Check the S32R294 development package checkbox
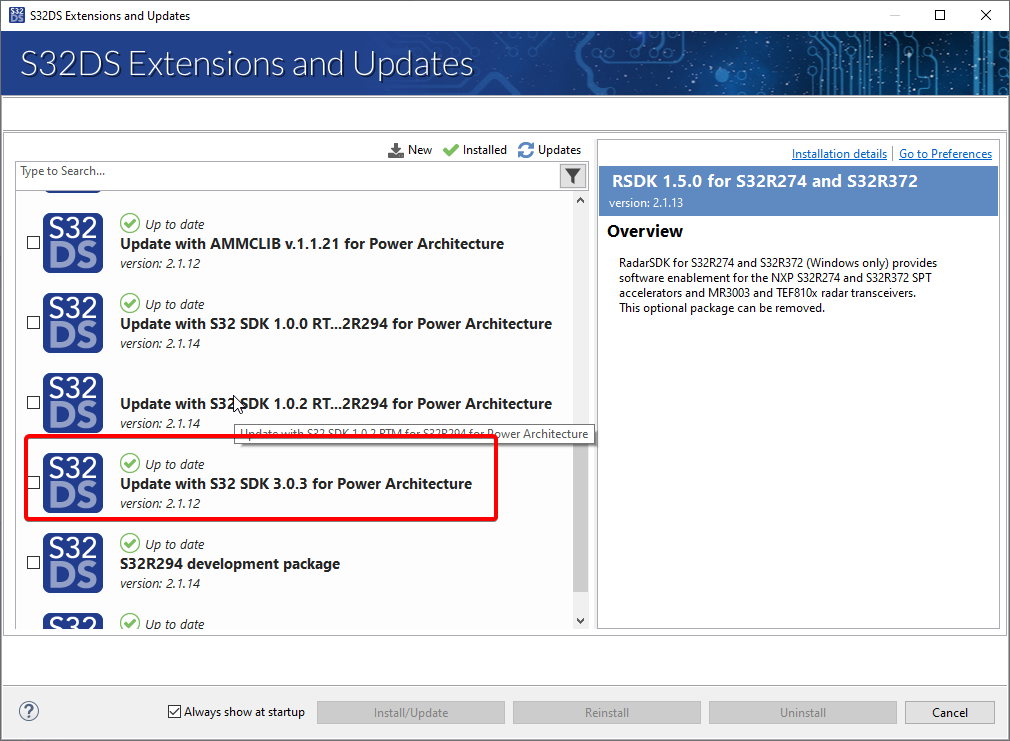 click(33, 562)
